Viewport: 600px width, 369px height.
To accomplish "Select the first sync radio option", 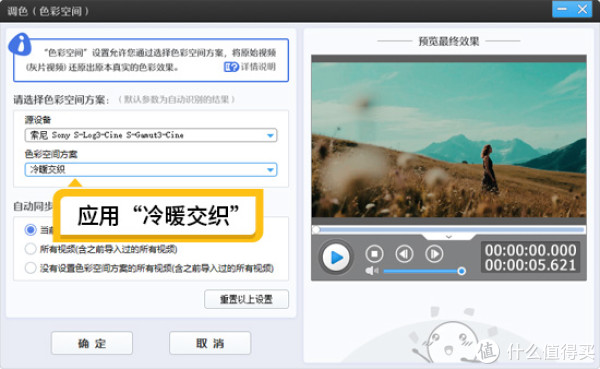I will click(x=31, y=230).
